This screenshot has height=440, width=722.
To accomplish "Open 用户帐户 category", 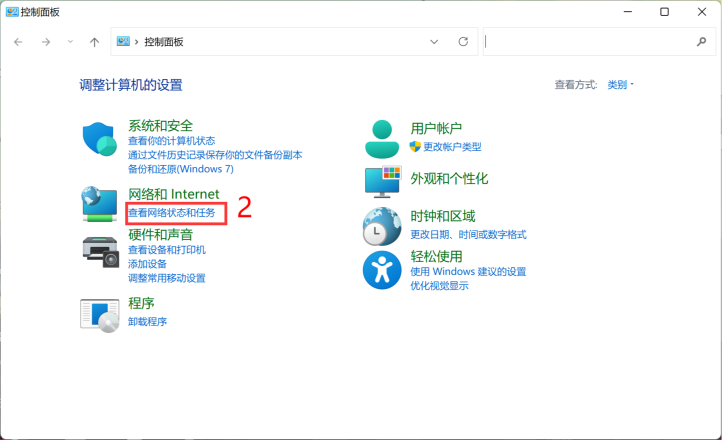I will click(x=436, y=128).
